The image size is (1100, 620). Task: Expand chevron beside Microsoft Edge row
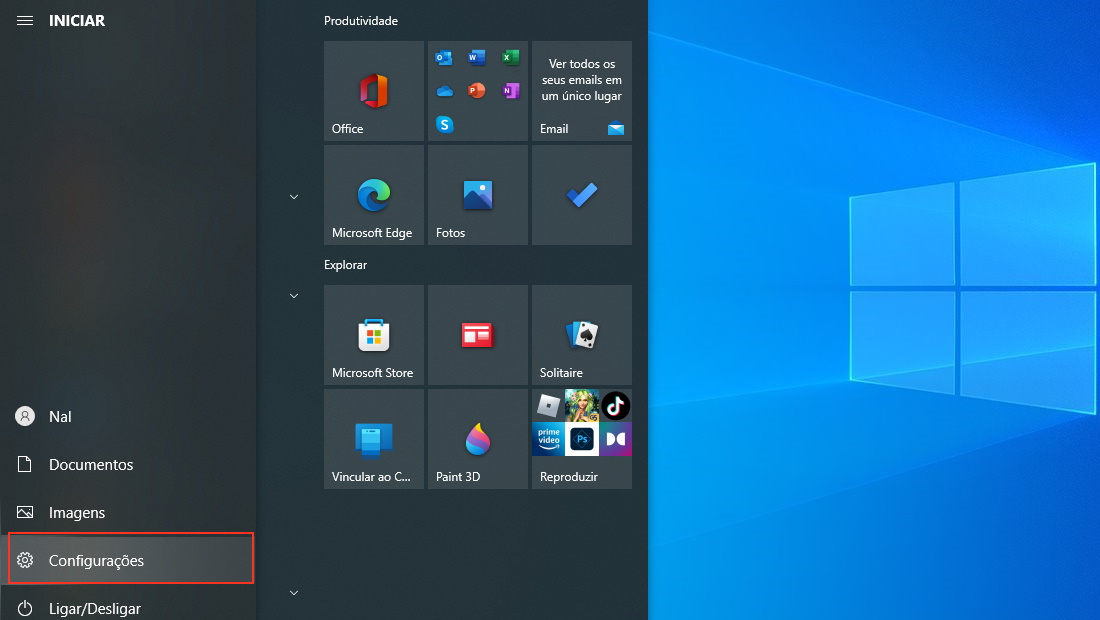(294, 197)
